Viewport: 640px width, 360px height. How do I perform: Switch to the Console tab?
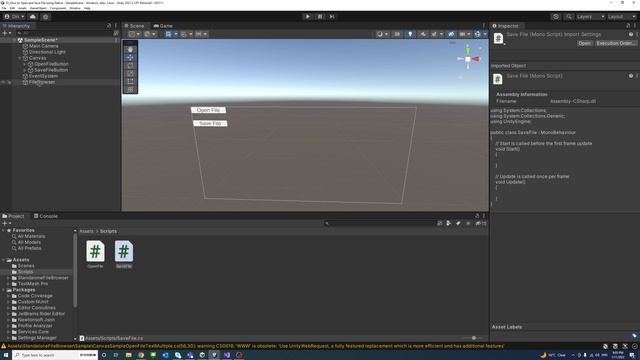(x=46, y=216)
